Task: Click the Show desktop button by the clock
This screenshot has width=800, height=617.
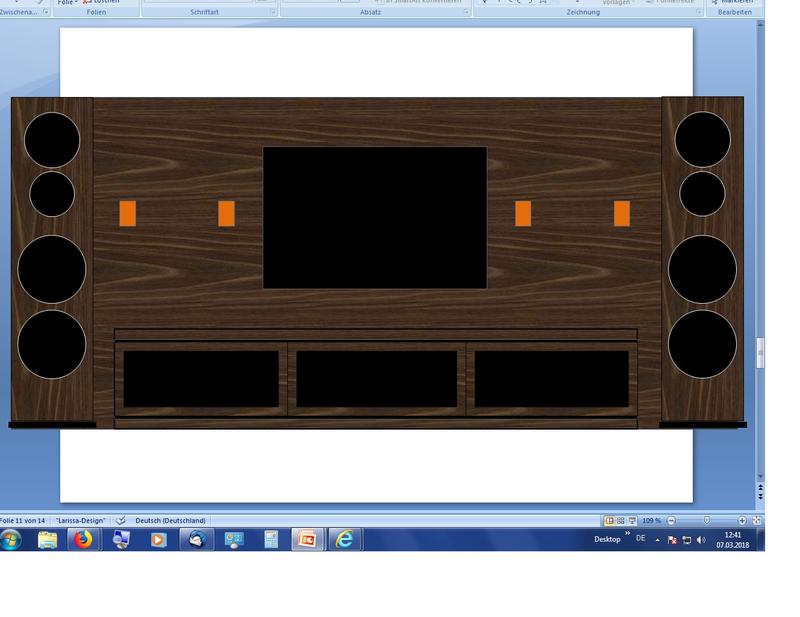Action: (x=761, y=540)
